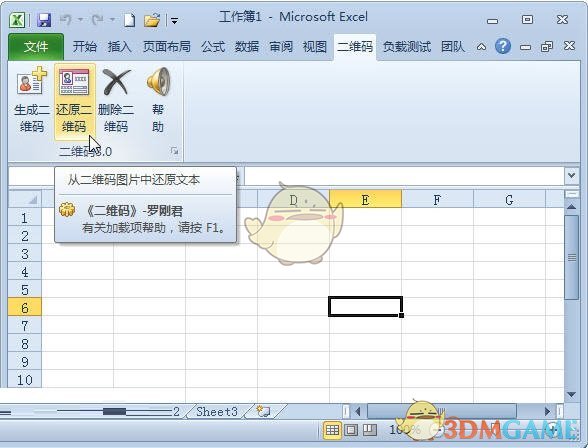588x448 pixels.
Task: Select column header G
Action: coord(509,199)
